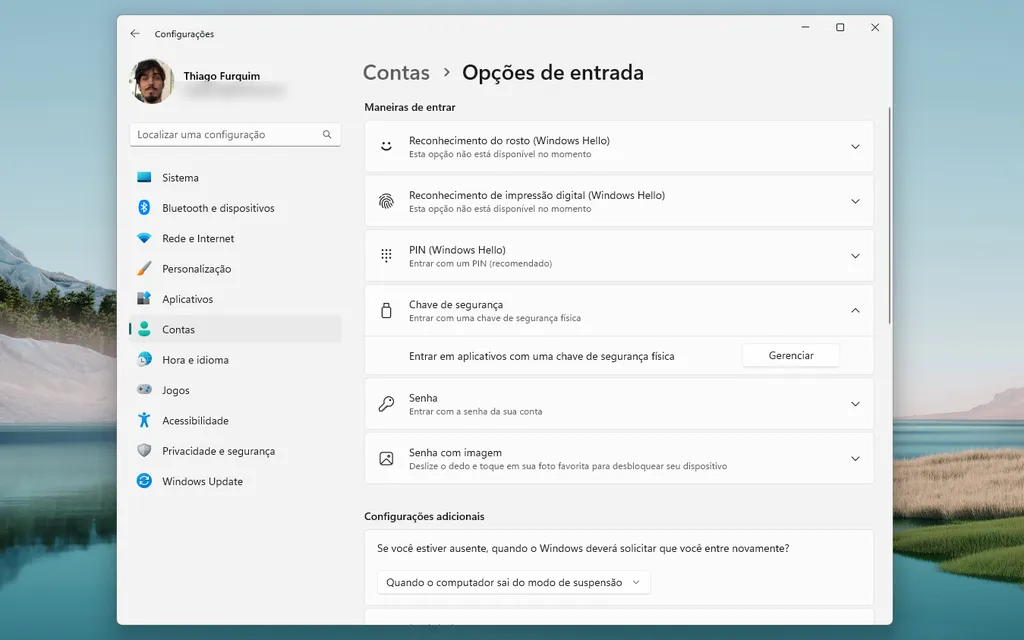Click the security key icon

pyautogui.click(x=385, y=310)
